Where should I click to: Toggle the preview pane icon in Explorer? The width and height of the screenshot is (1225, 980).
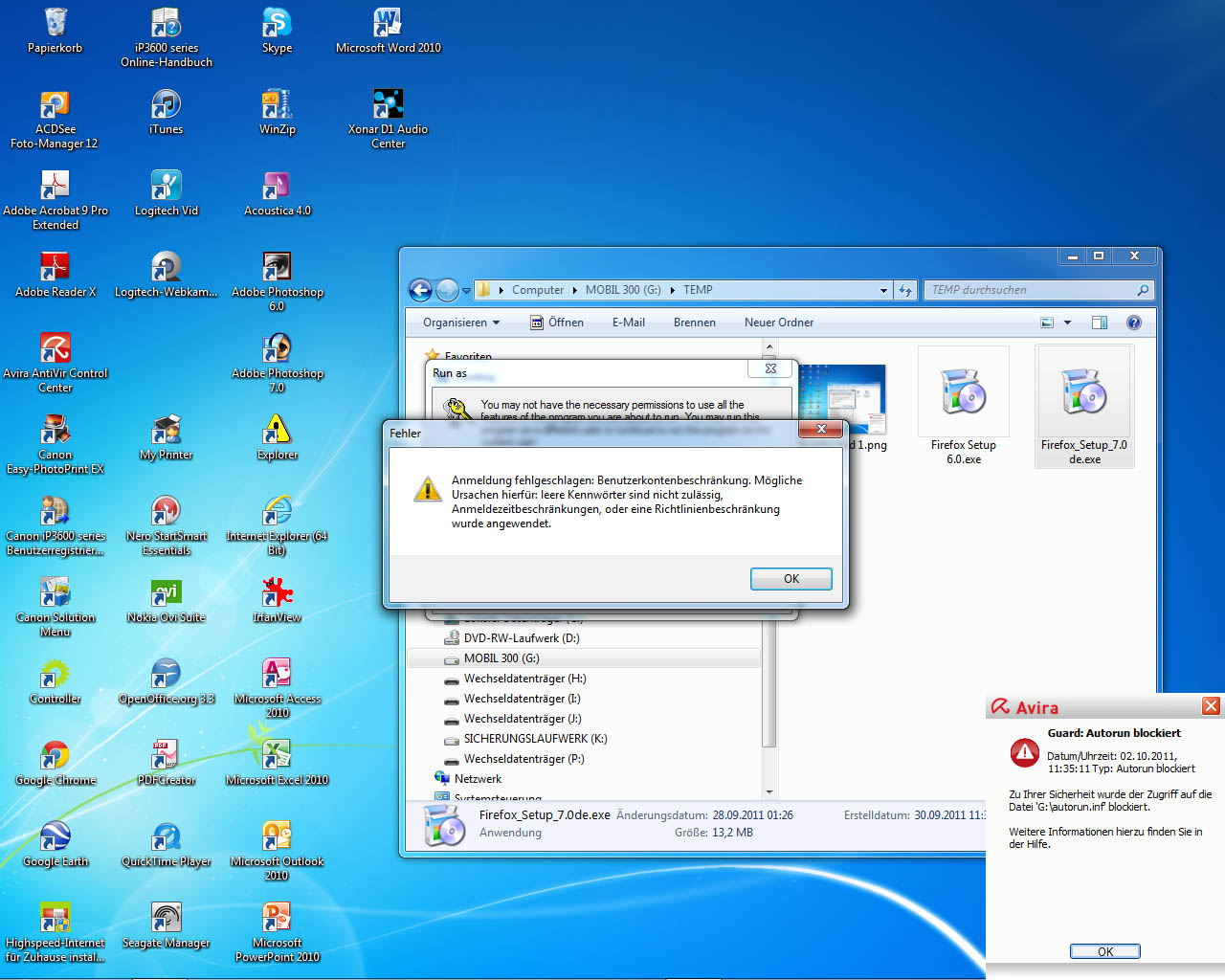pyautogui.click(x=1100, y=323)
